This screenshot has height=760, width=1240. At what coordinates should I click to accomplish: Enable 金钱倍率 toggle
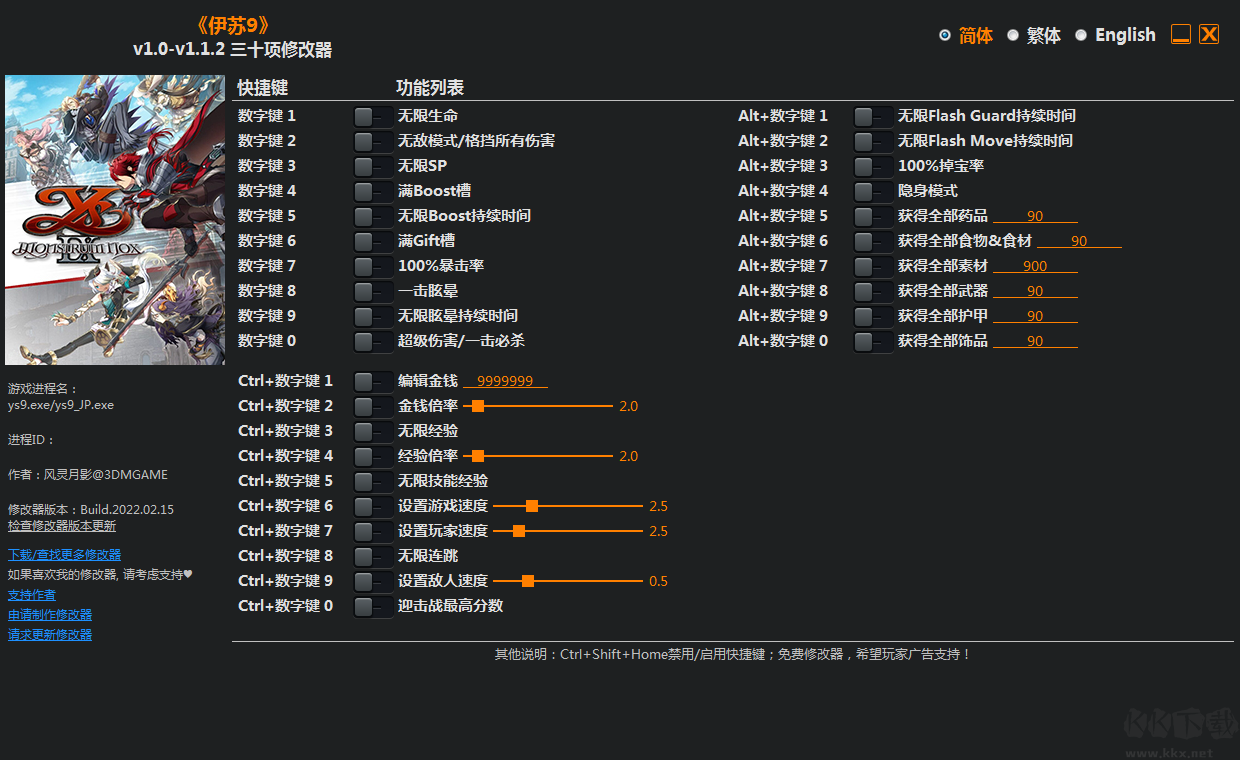[373, 407]
